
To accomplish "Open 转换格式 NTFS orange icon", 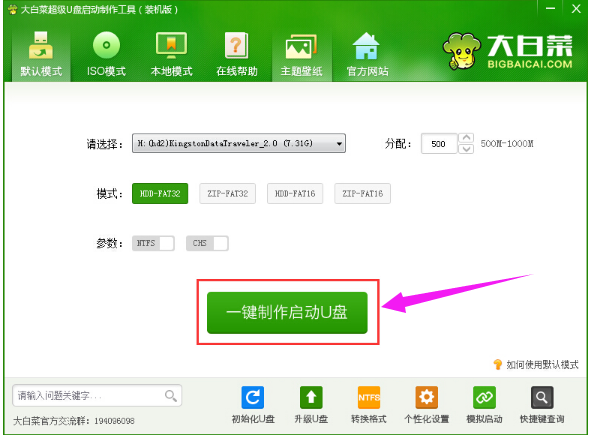I will coord(369,397).
